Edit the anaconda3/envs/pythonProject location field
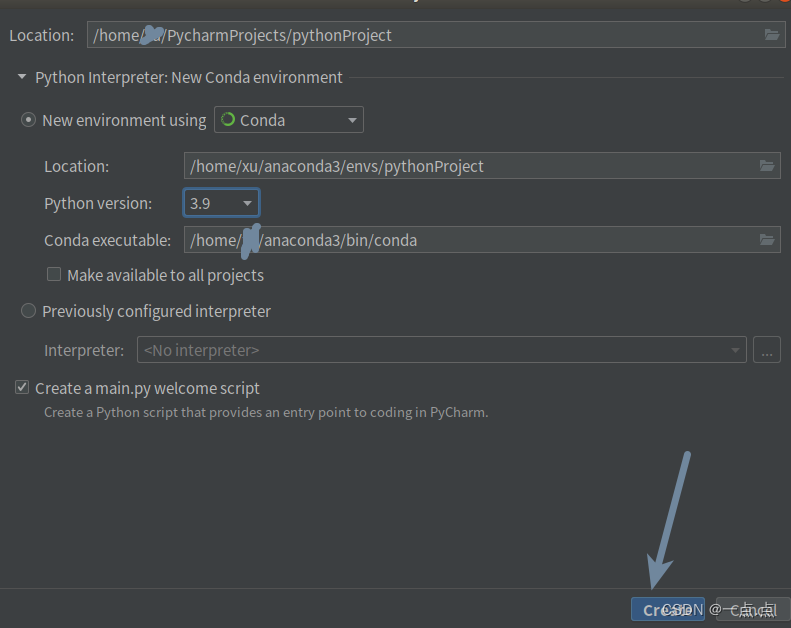The width and height of the screenshot is (791, 628). (482, 166)
